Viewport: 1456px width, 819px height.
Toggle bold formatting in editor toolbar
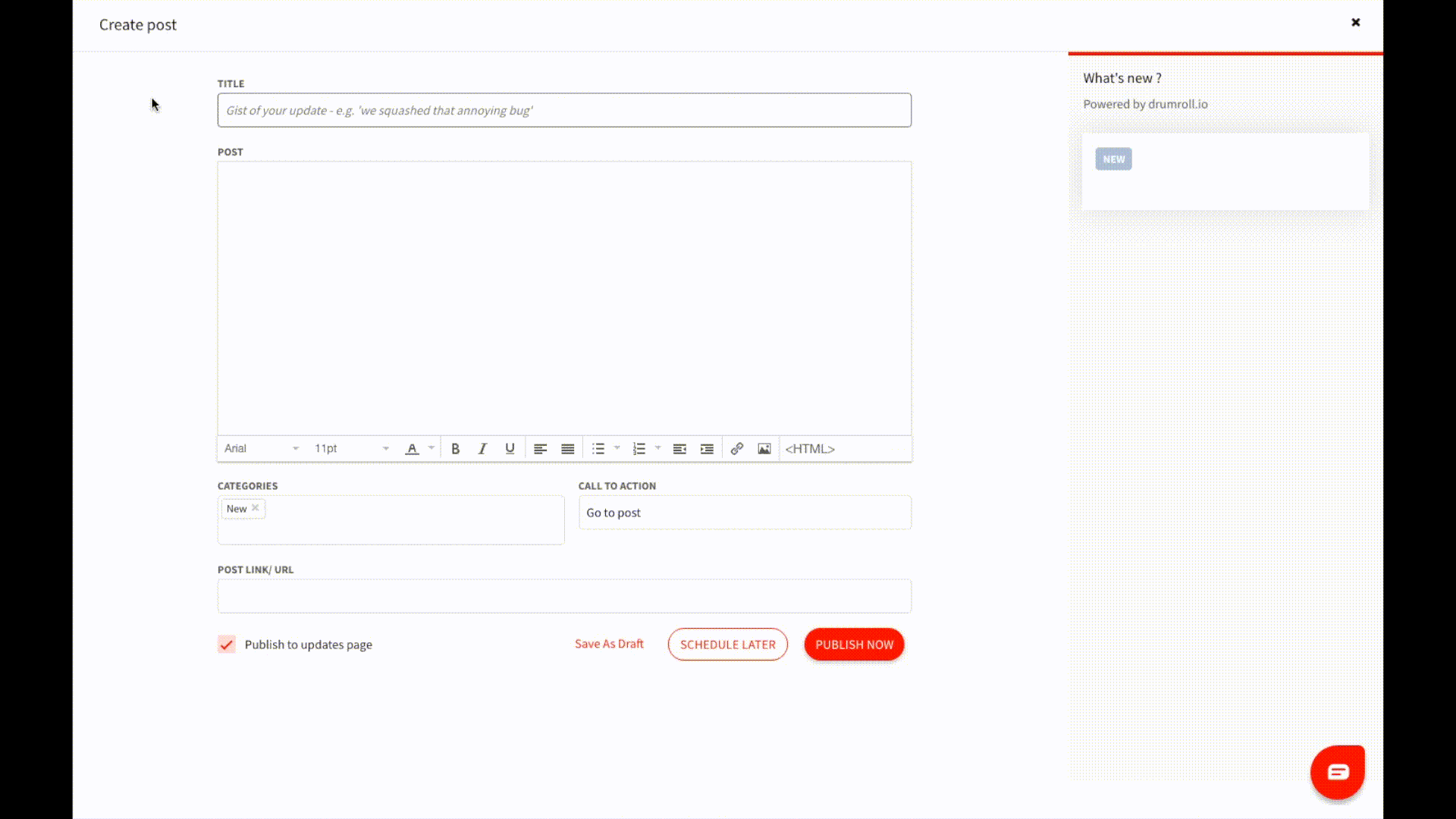[455, 449]
